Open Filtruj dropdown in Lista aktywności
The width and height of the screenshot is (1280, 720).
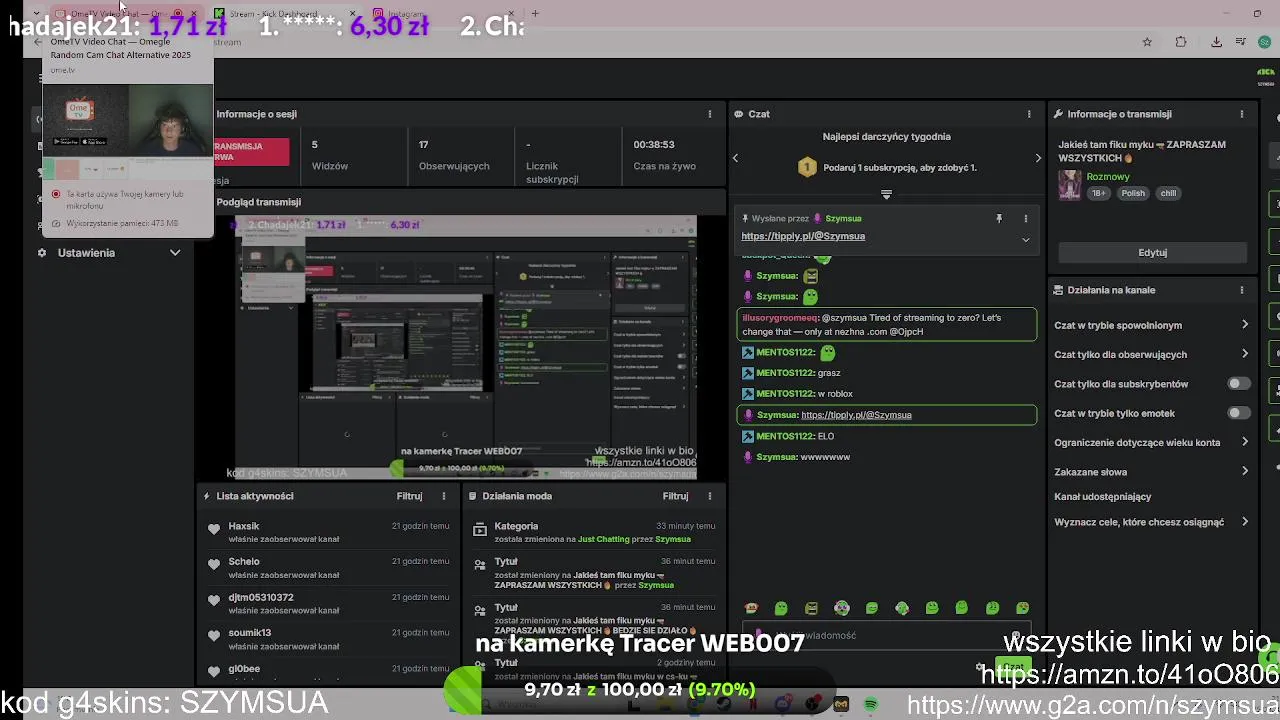pos(409,496)
